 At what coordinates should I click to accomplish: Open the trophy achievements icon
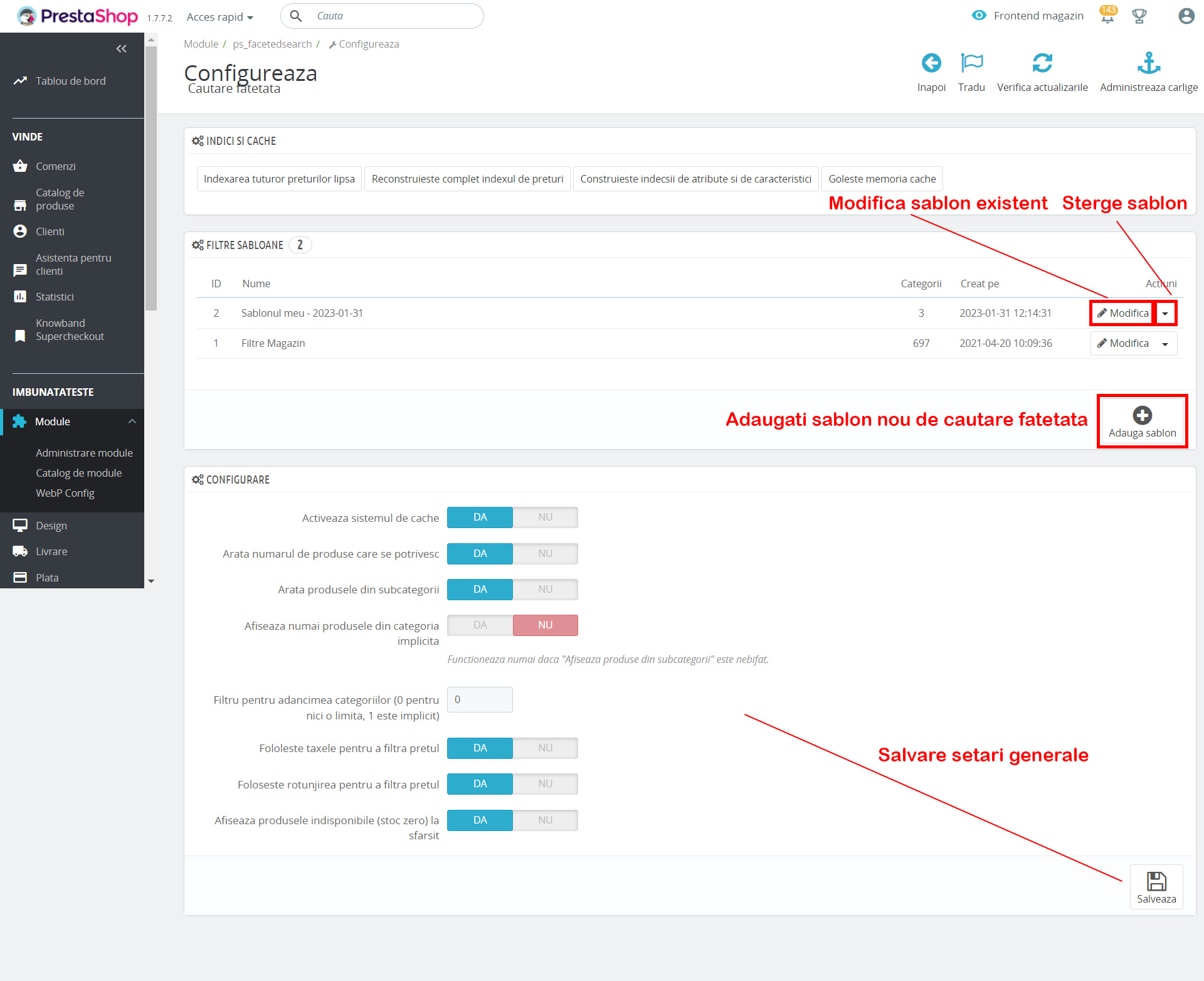1139,16
